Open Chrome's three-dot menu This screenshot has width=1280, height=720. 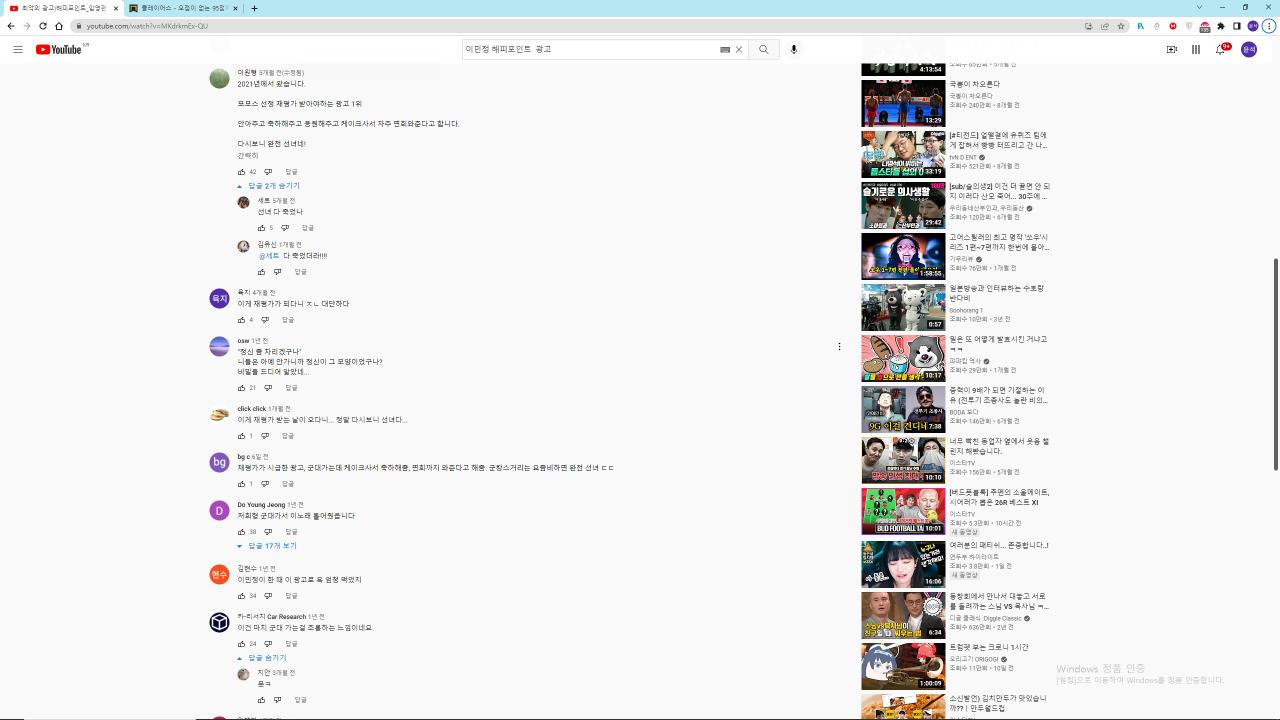point(1270,26)
